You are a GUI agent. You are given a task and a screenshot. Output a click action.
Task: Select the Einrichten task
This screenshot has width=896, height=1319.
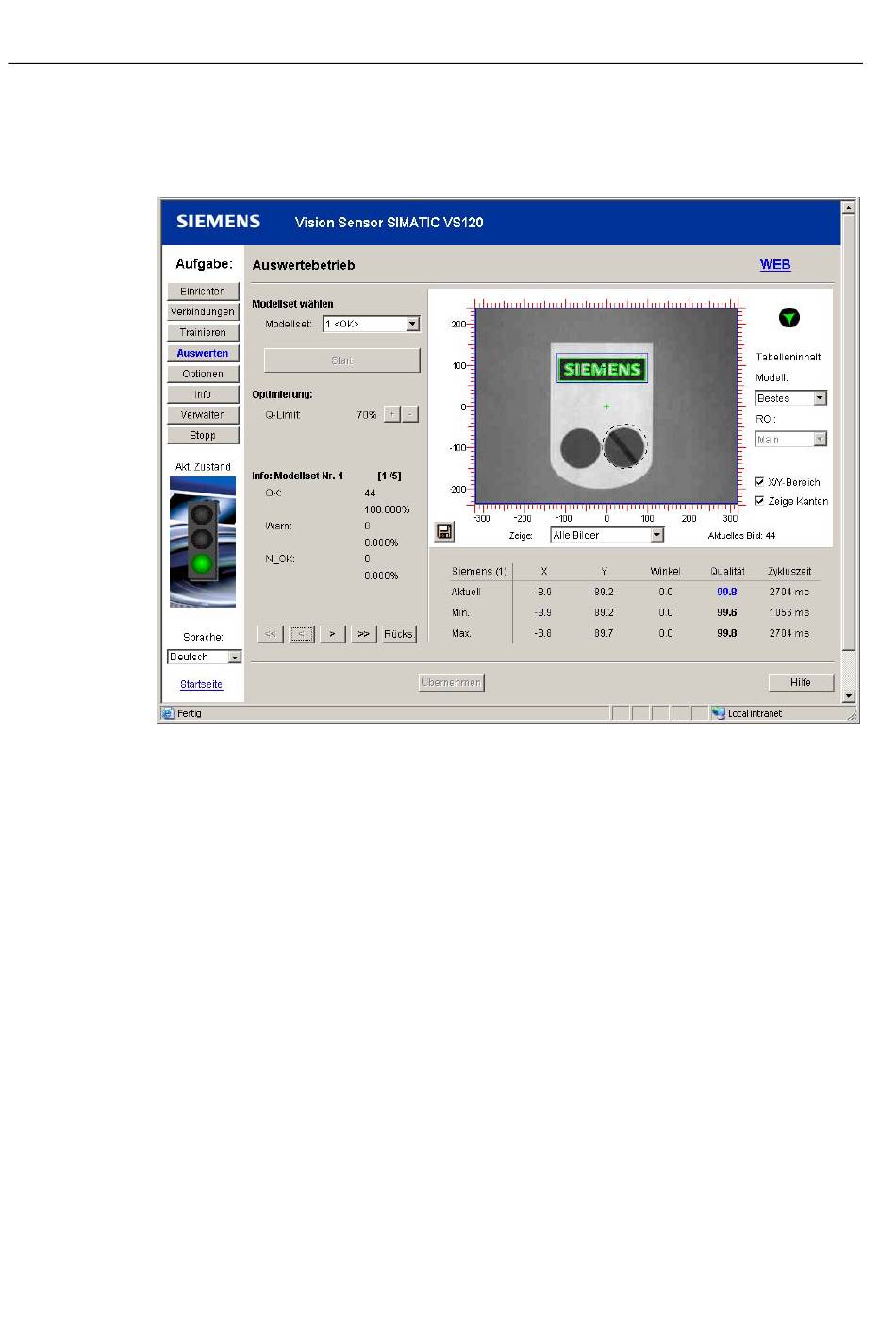203,292
